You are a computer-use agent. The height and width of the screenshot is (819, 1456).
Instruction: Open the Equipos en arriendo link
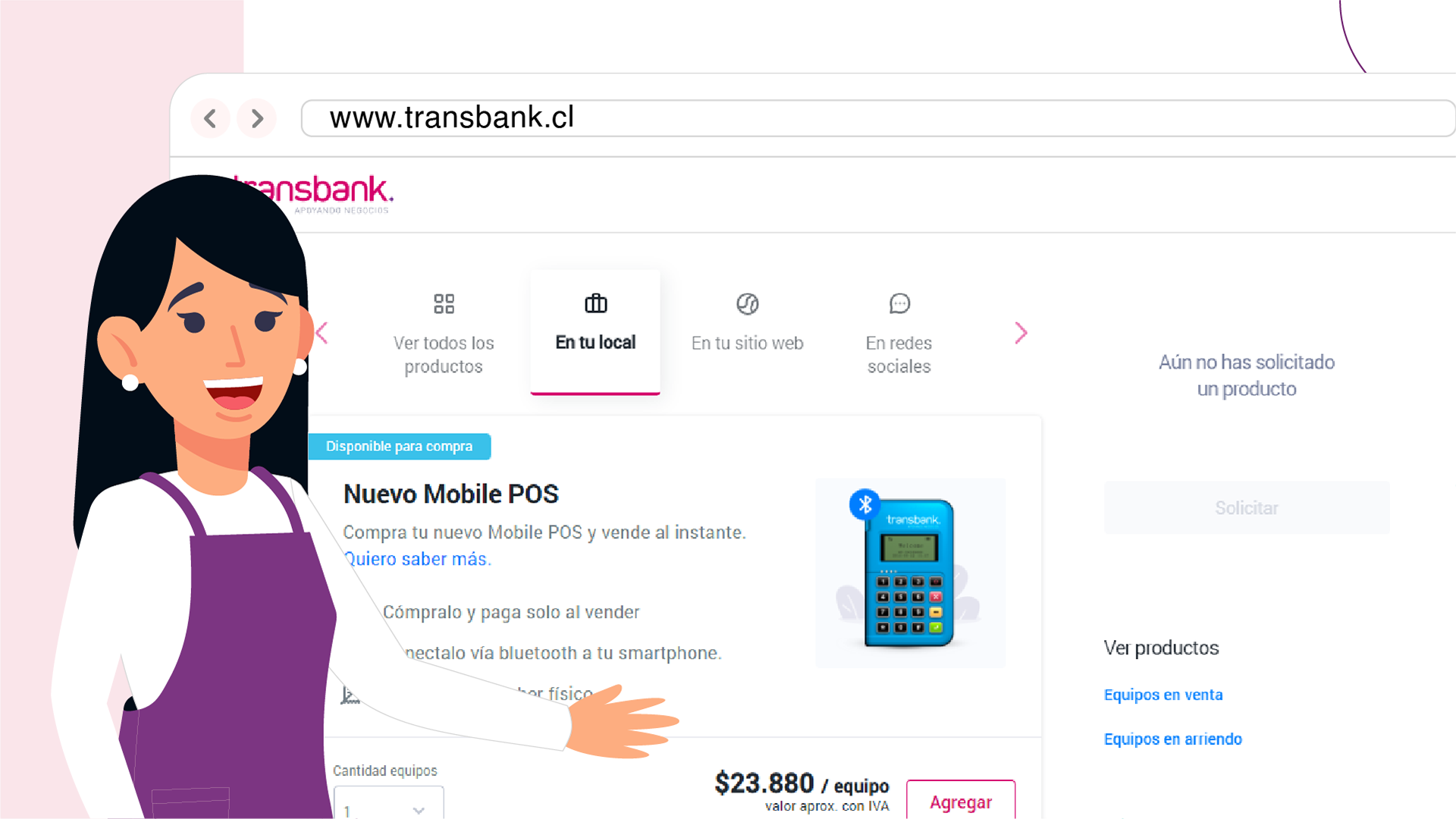1173,739
